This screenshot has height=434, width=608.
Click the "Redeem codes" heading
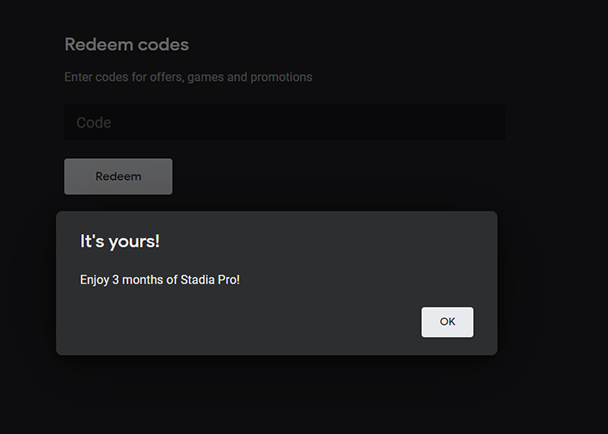[x=126, y=45]
